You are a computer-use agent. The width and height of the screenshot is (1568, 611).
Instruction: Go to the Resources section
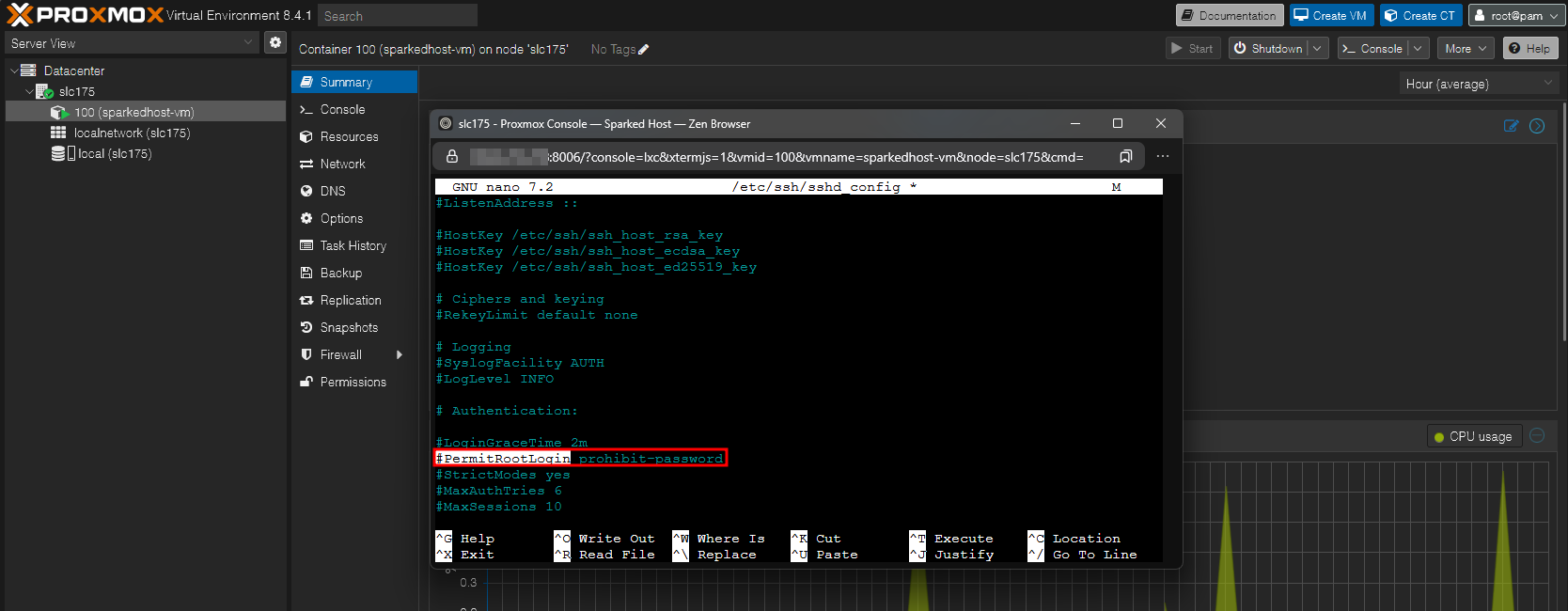coord(354,136)
